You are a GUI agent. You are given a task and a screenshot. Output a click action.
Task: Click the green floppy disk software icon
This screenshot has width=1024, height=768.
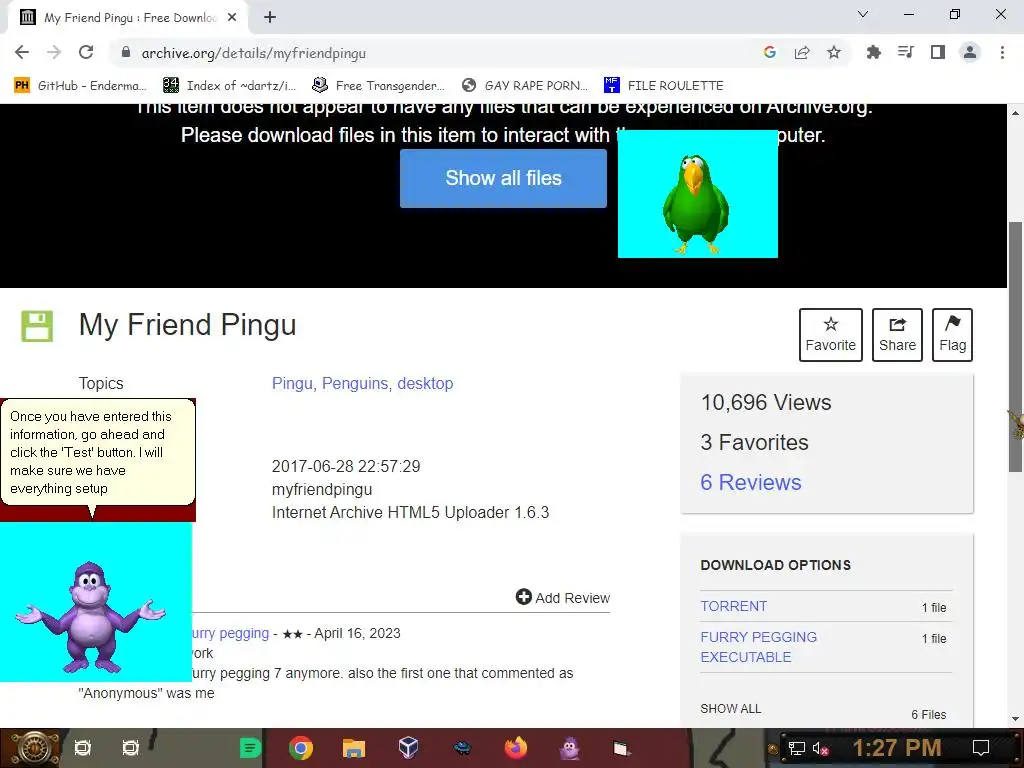pos(37,326)
